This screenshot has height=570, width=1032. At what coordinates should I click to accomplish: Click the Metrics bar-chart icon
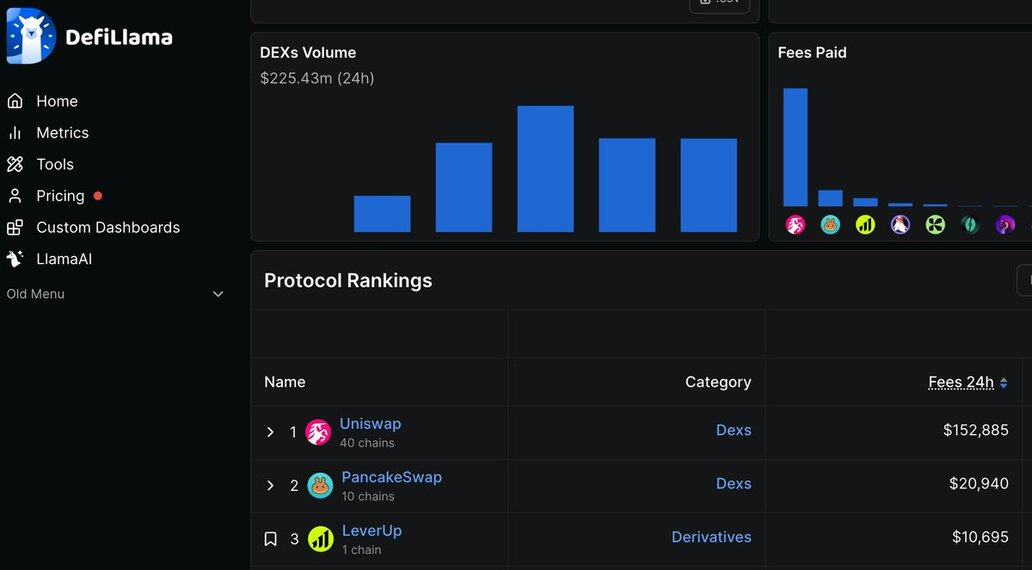pos(15,133)
